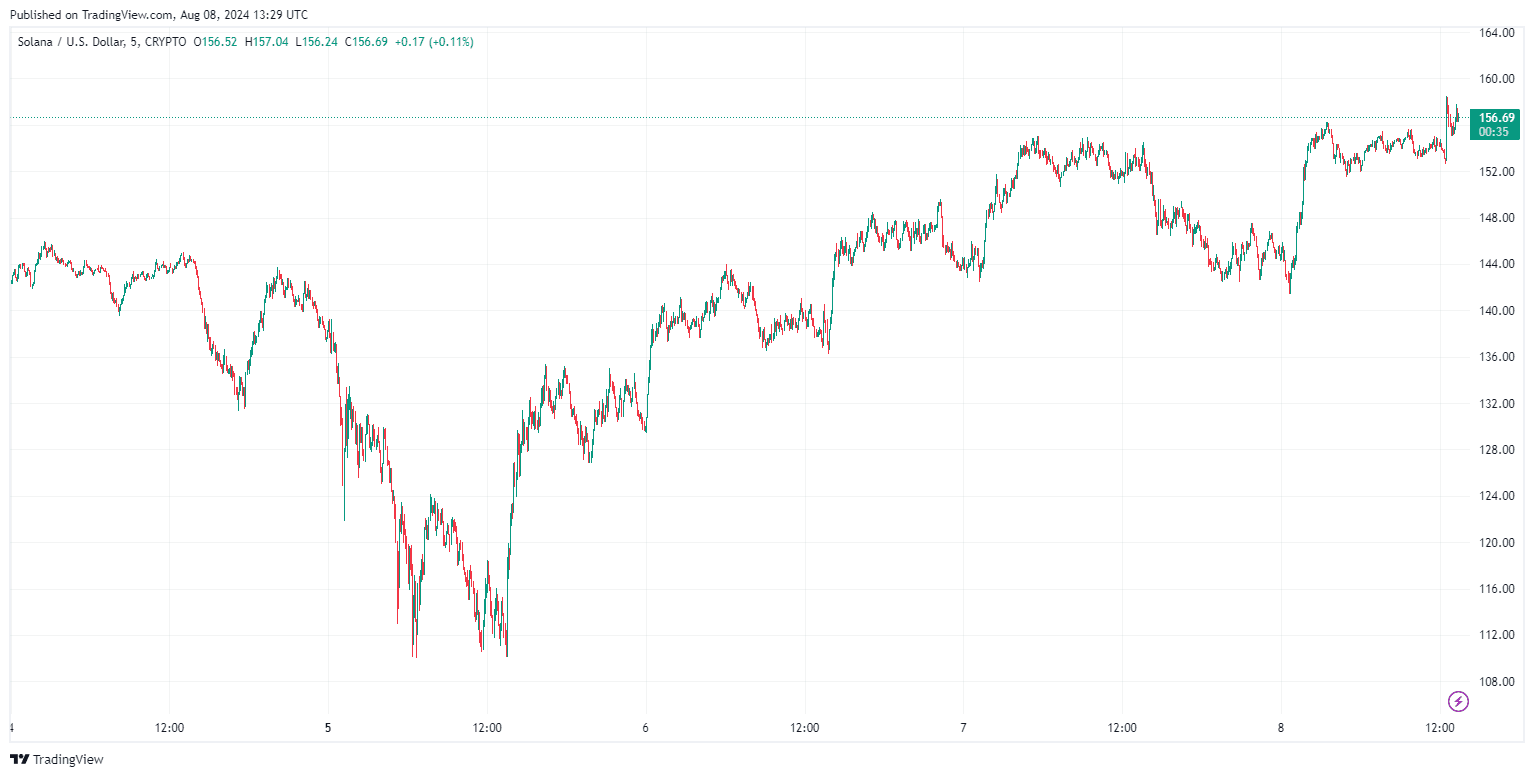Viewport: 1534px width, 777px height.
Task: Click the 140.00 price axis label
Action: tap(1496, 311)
